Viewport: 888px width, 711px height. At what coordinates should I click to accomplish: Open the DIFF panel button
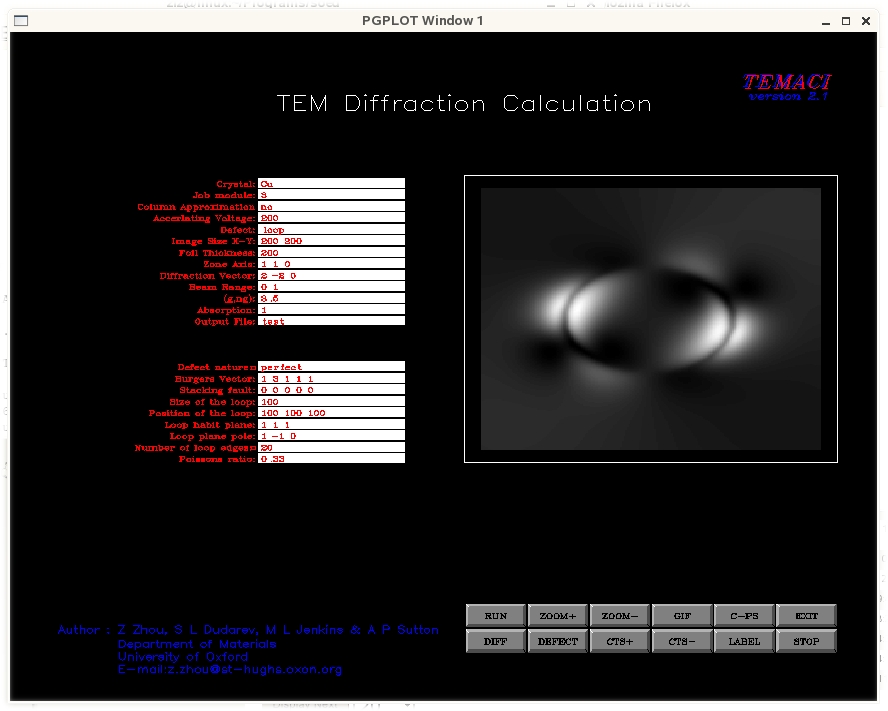click(496, 641)
